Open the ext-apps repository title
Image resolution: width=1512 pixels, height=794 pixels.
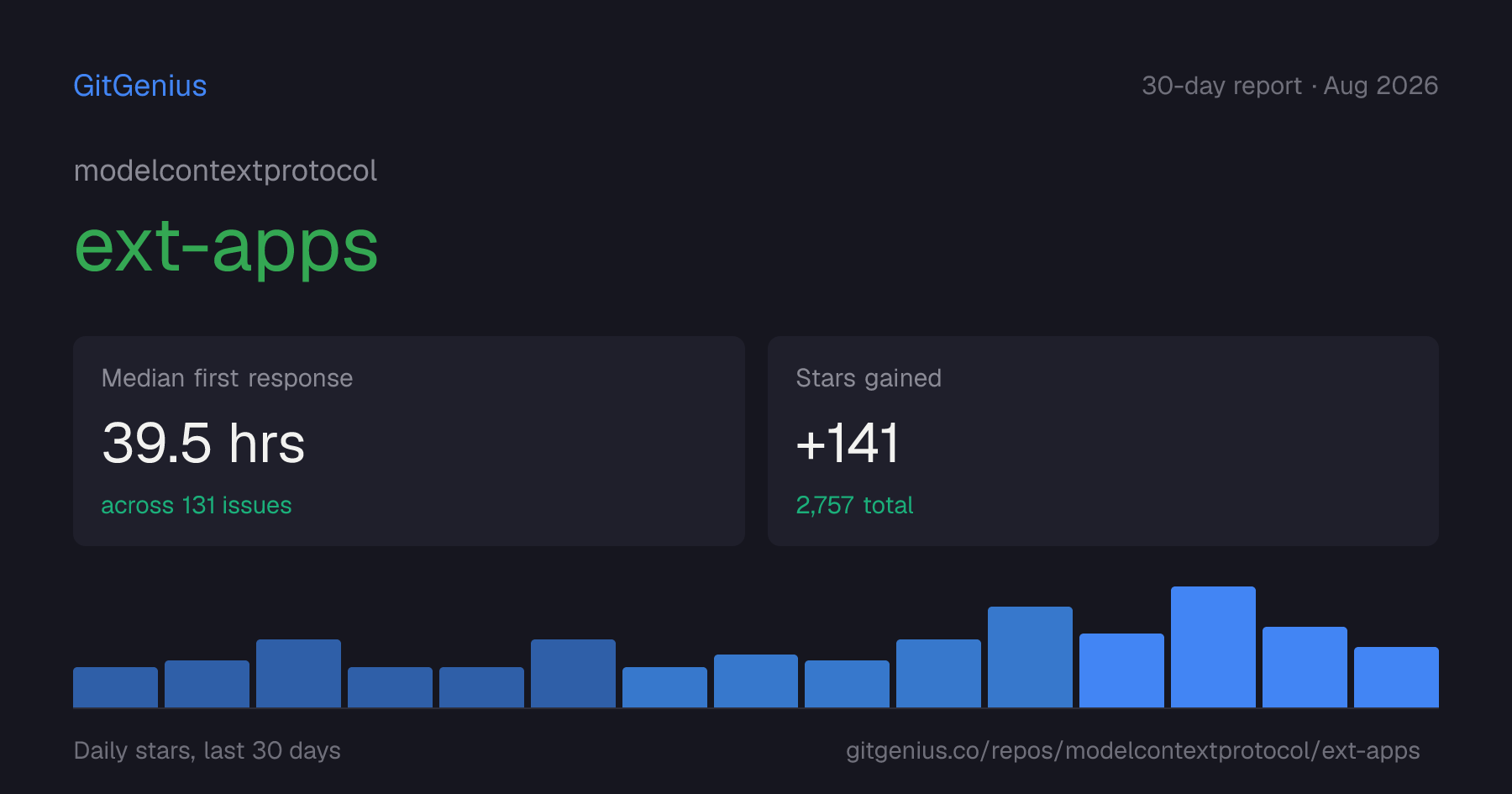[x=226, y=247]
